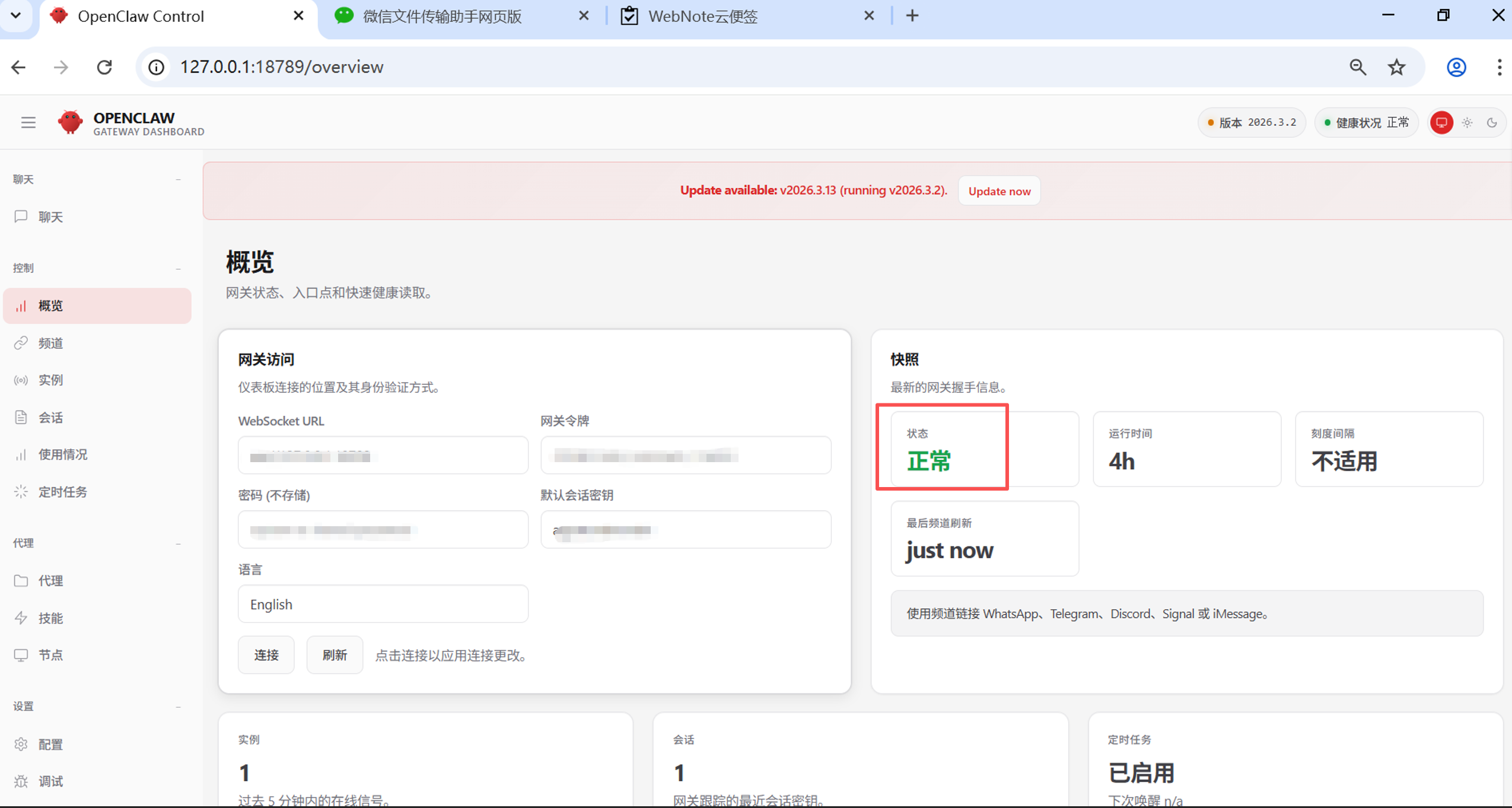Open the 定时任务 cron jobs page

click(62, 492)
